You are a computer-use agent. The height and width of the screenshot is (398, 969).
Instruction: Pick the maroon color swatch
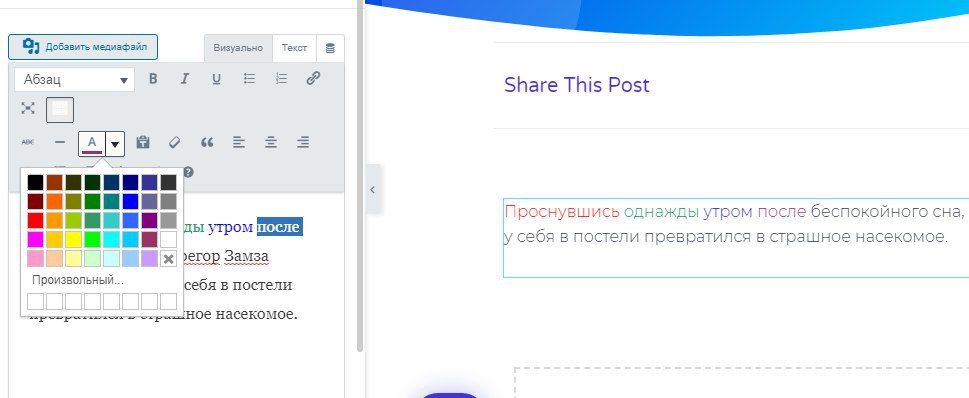pos(35,201)
